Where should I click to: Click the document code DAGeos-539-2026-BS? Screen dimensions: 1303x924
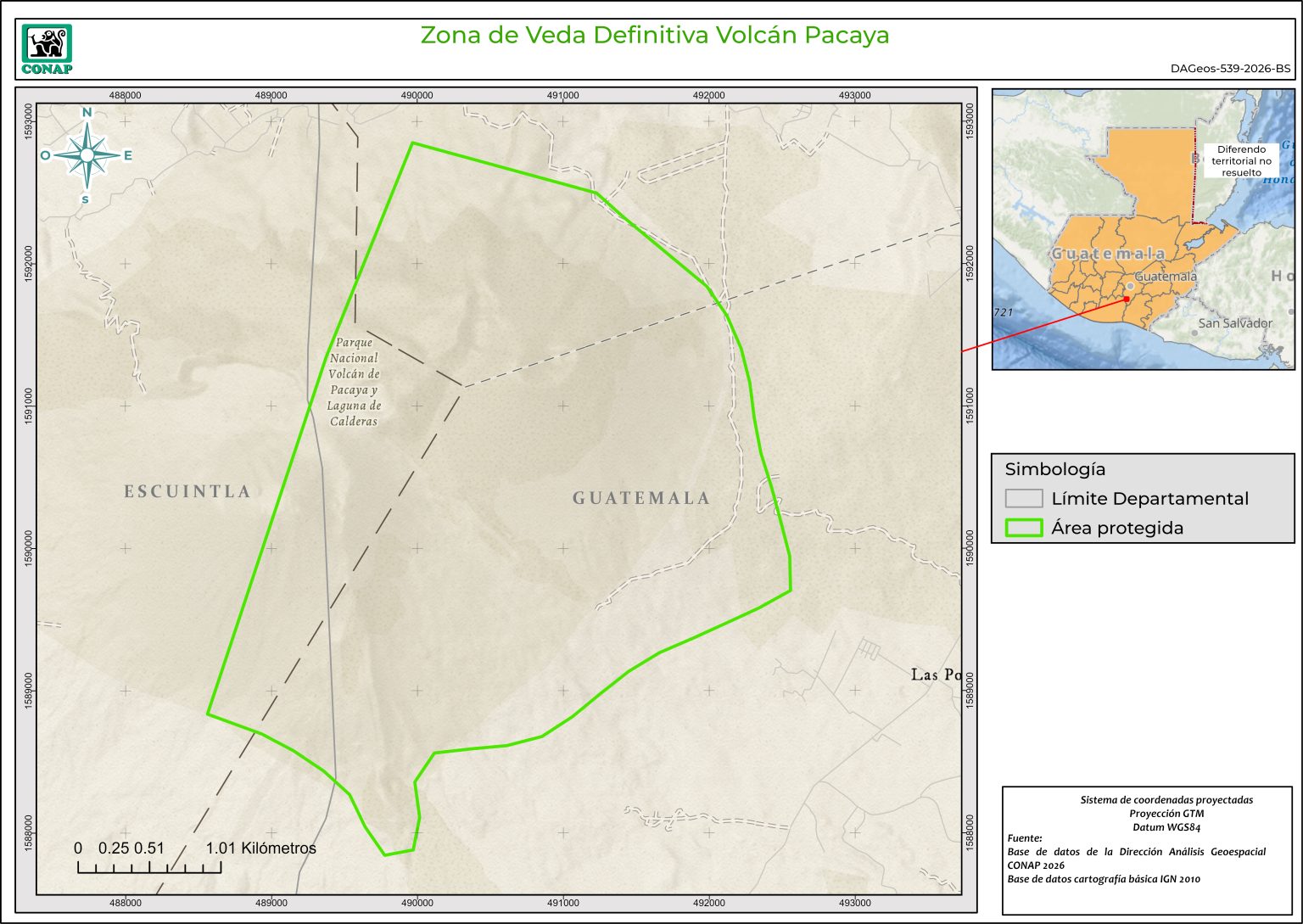[1230, 69]
